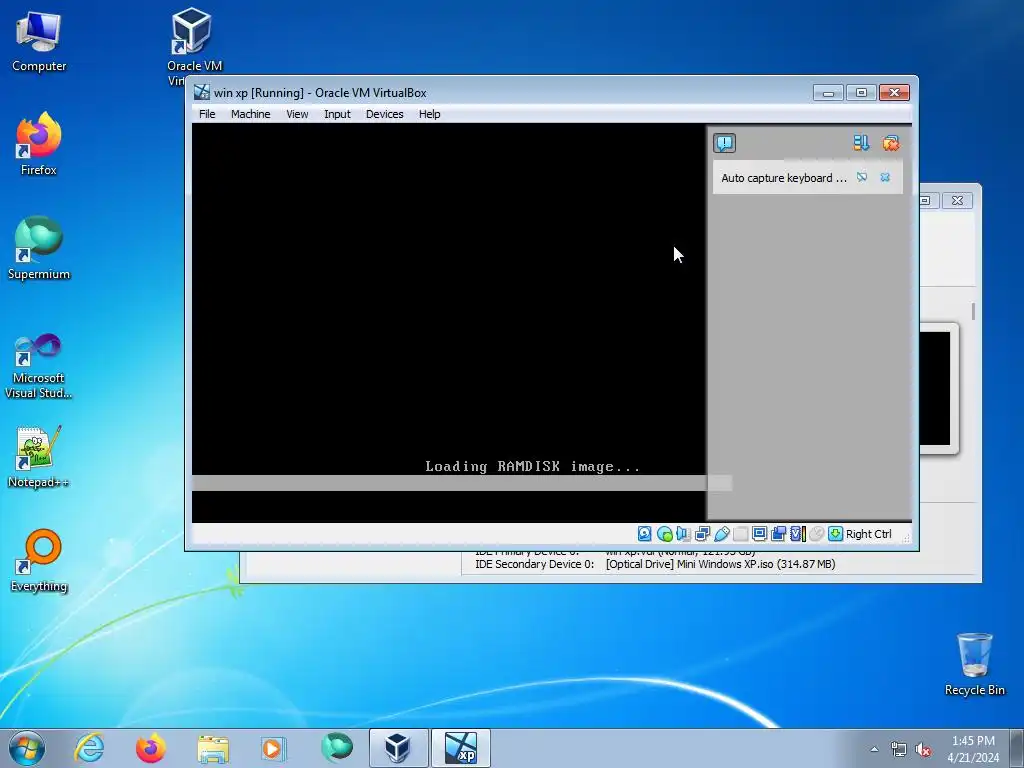Screen dimensions: 1024x768
Task: Open Supermium from the taskbar
Action: [336, 748]
